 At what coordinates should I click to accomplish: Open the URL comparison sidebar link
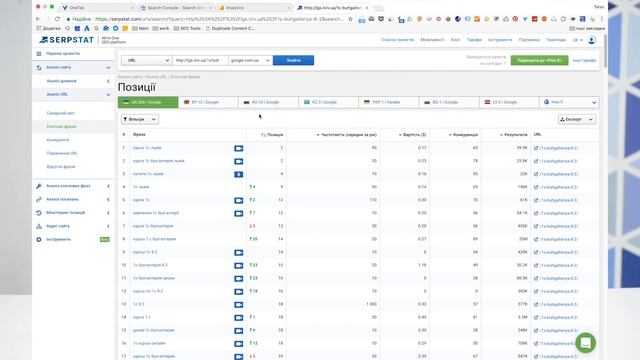coord(62,153)
